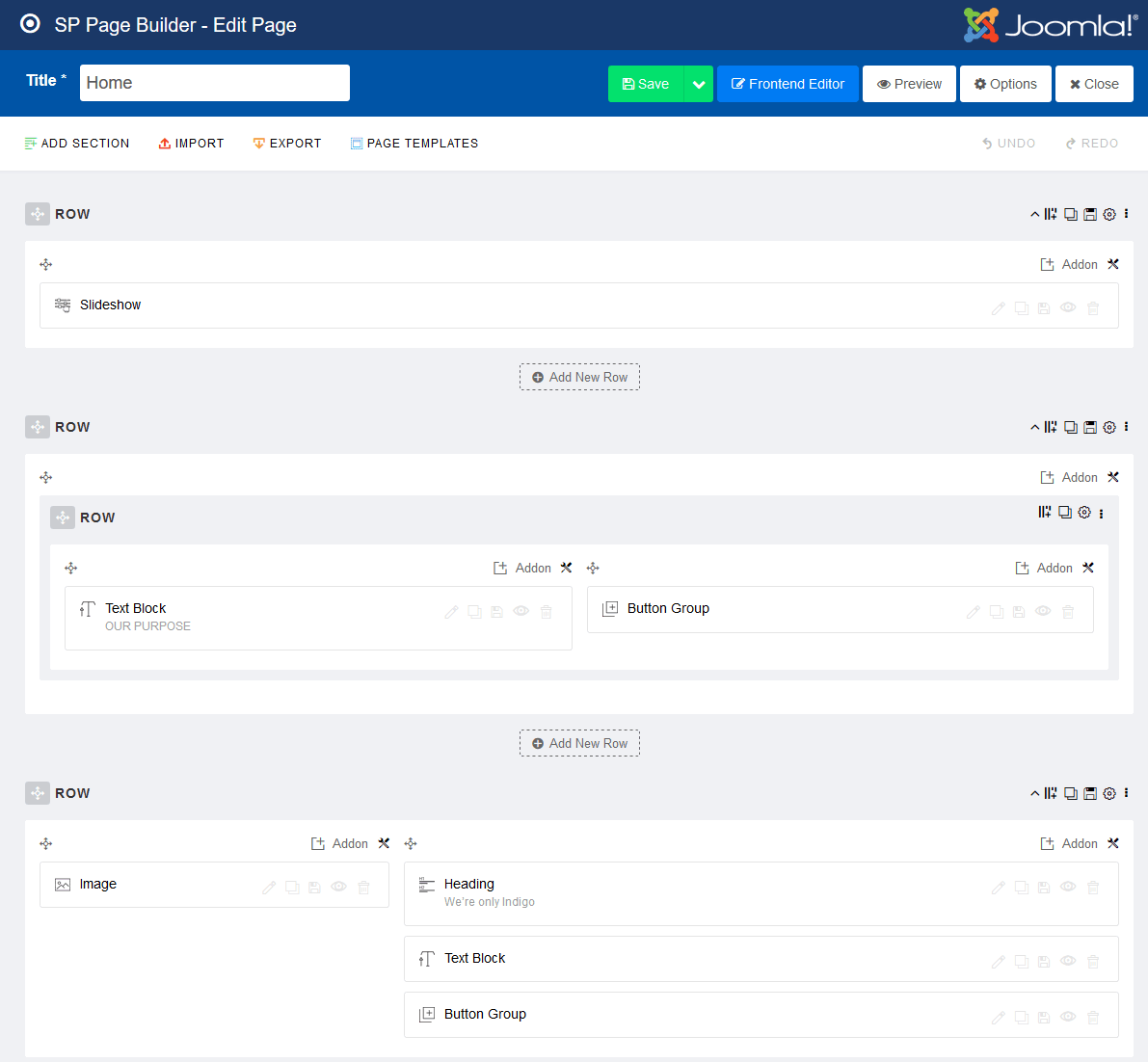Viewport: 1148px width, 1062px height.
Task: Delete the Image addon with trash icon
Action: point(363,887)
